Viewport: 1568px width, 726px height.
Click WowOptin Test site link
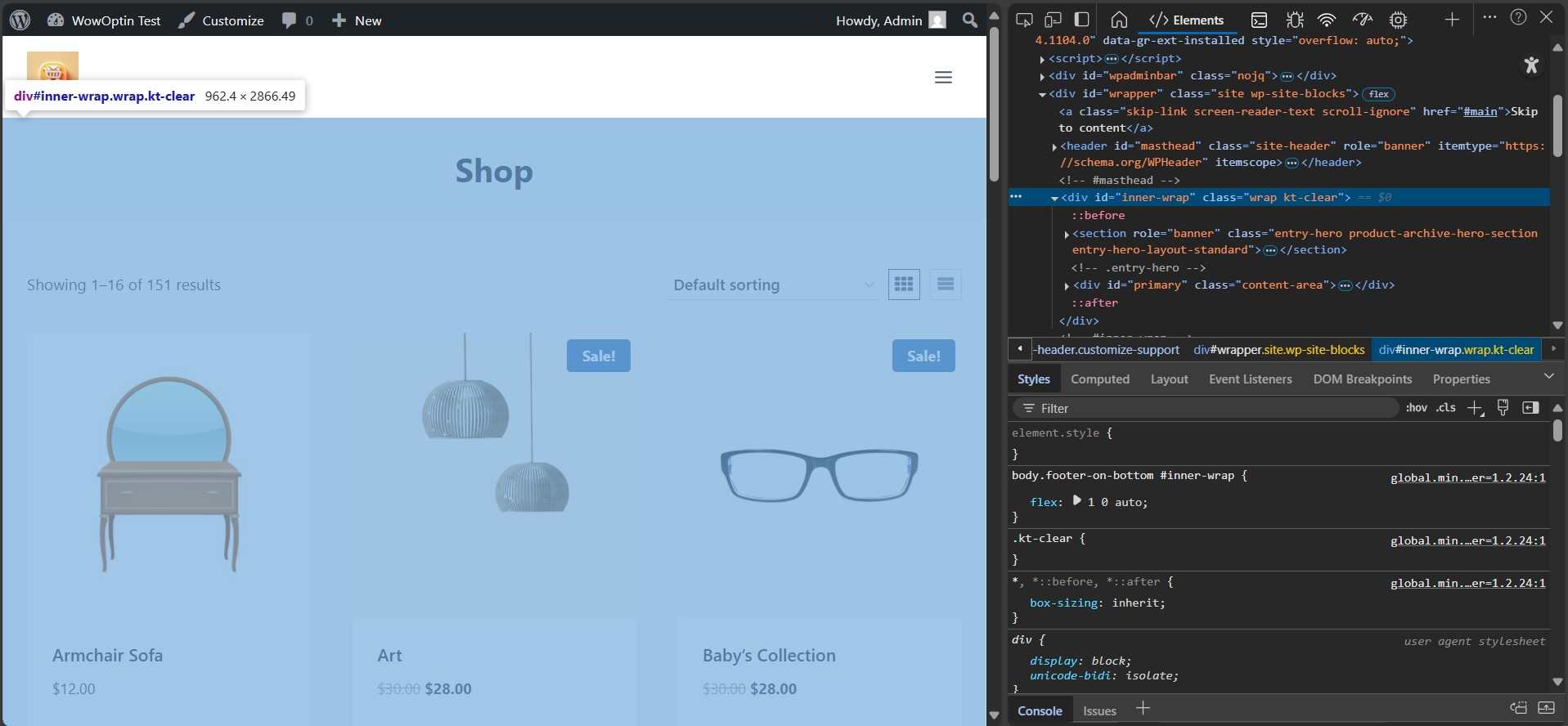pyautogui.click(x=104, y=20)
